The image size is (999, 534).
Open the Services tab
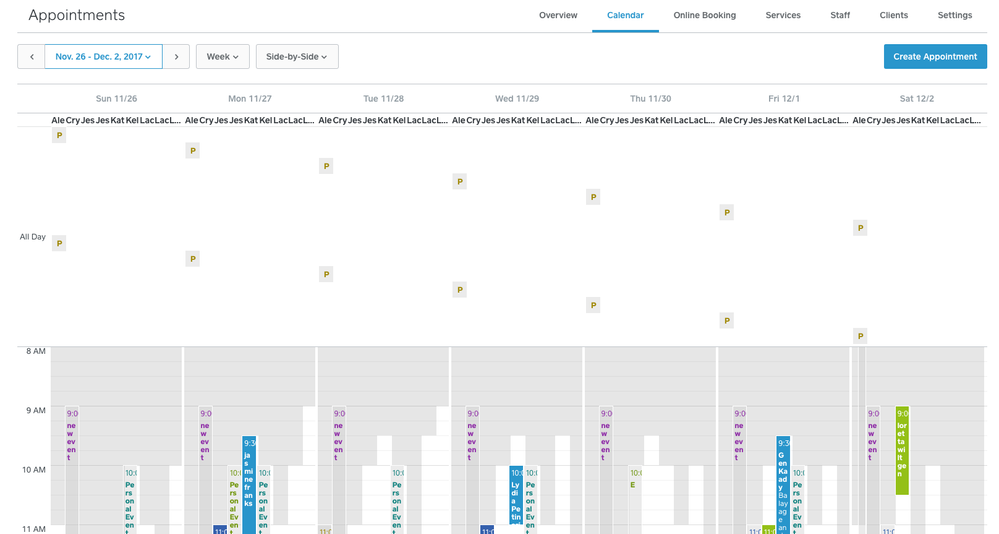[x=783, y=15]
